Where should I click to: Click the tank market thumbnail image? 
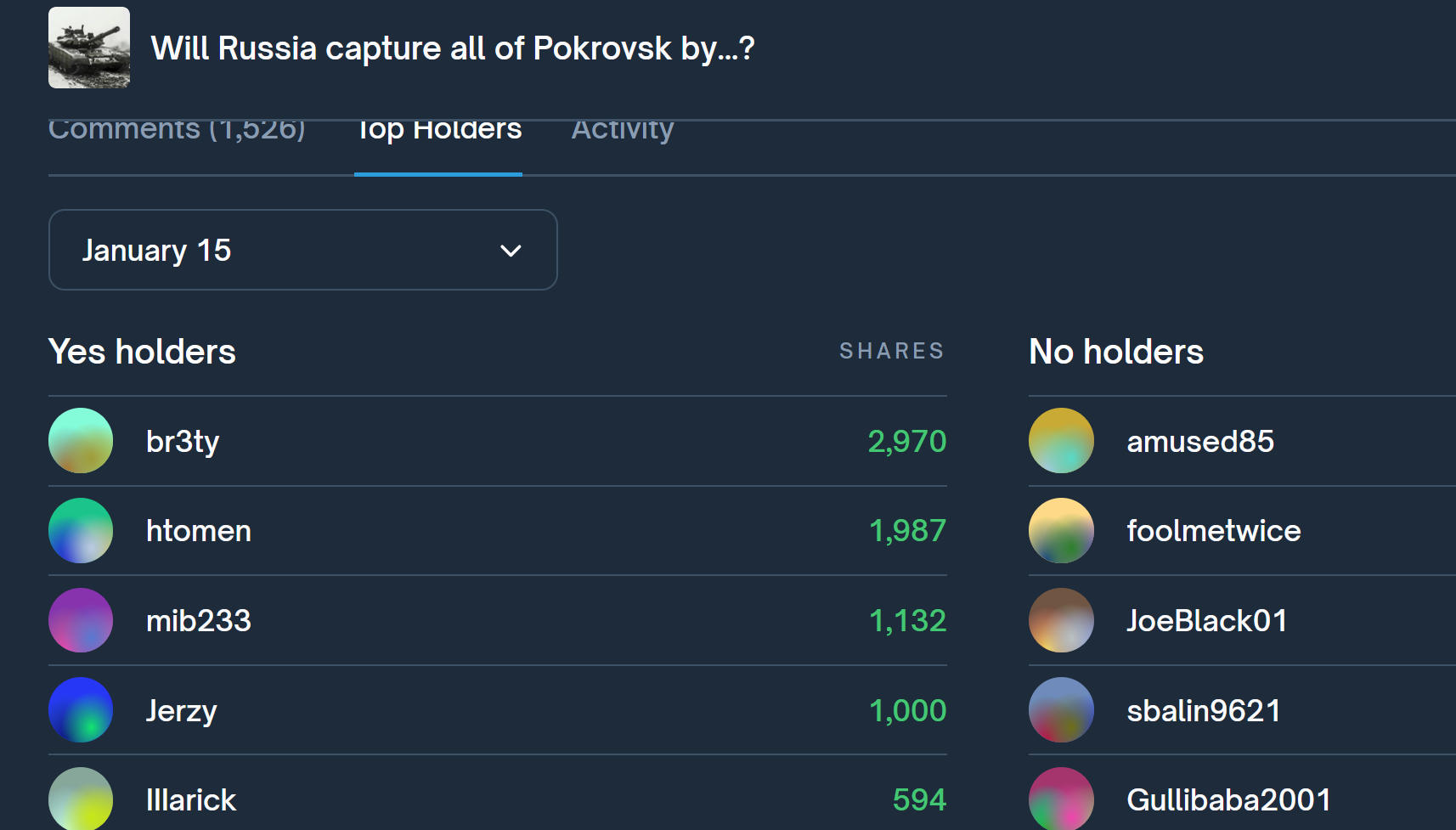click(x=89, y=48)
